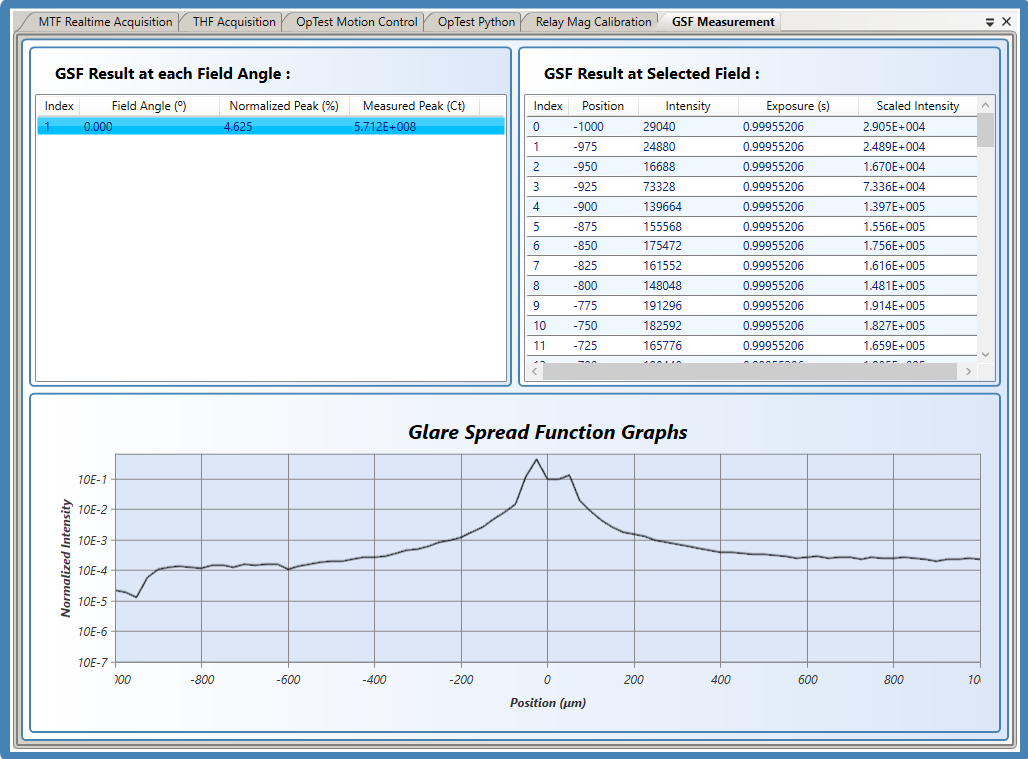Screen dimensions: 1028x759
Task: Click Index header in the Selected Field table
Action: tap(548, 106)
